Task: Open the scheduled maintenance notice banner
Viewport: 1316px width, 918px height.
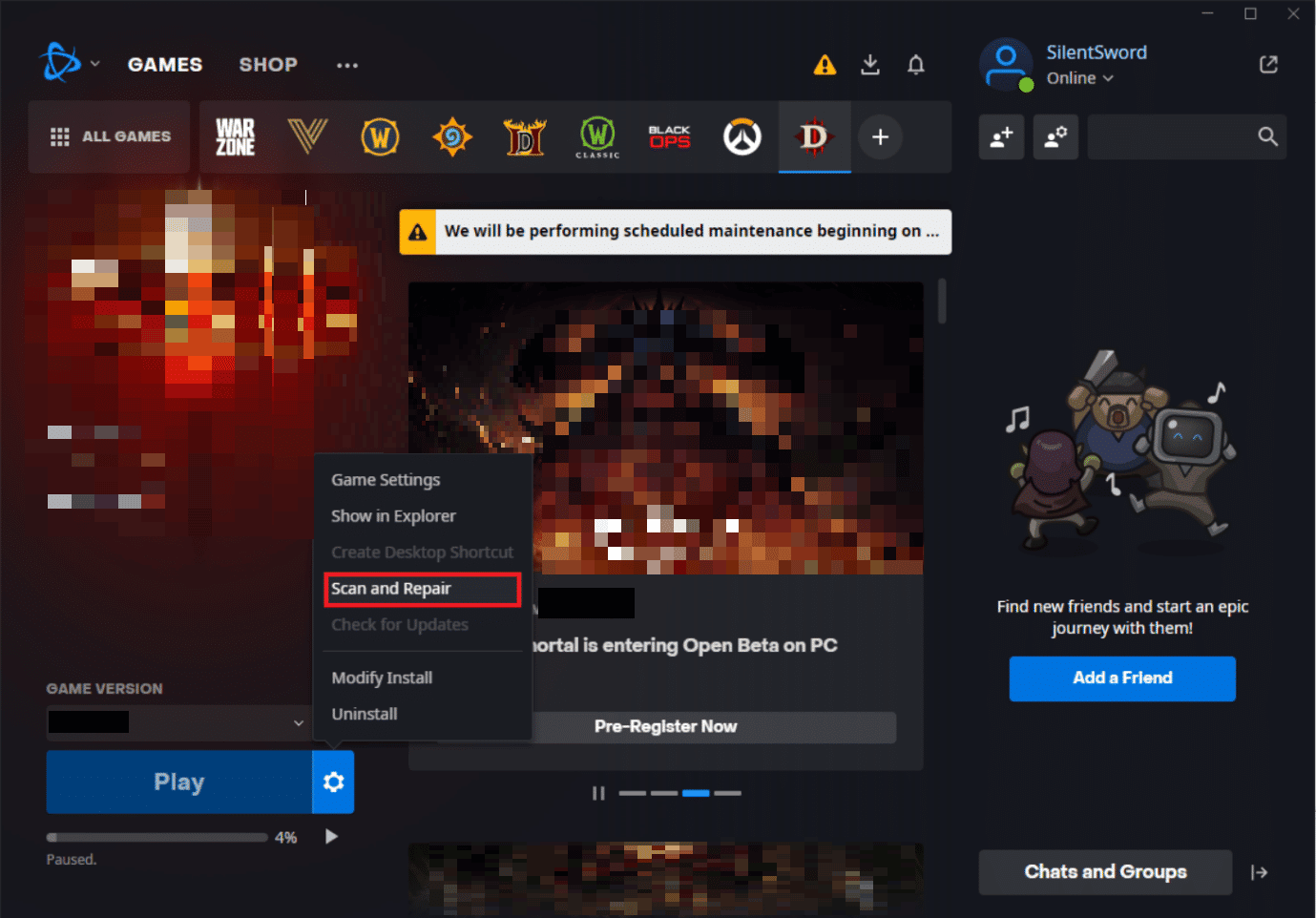Action: [x=676, y=232]
